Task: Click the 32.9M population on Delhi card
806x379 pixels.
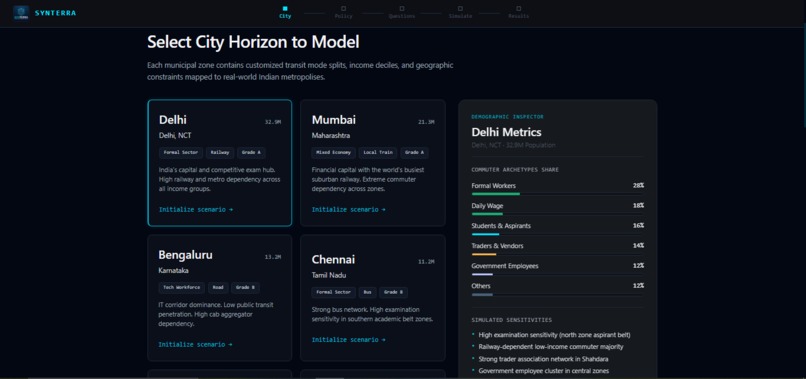Action: (x=273, y=122)
